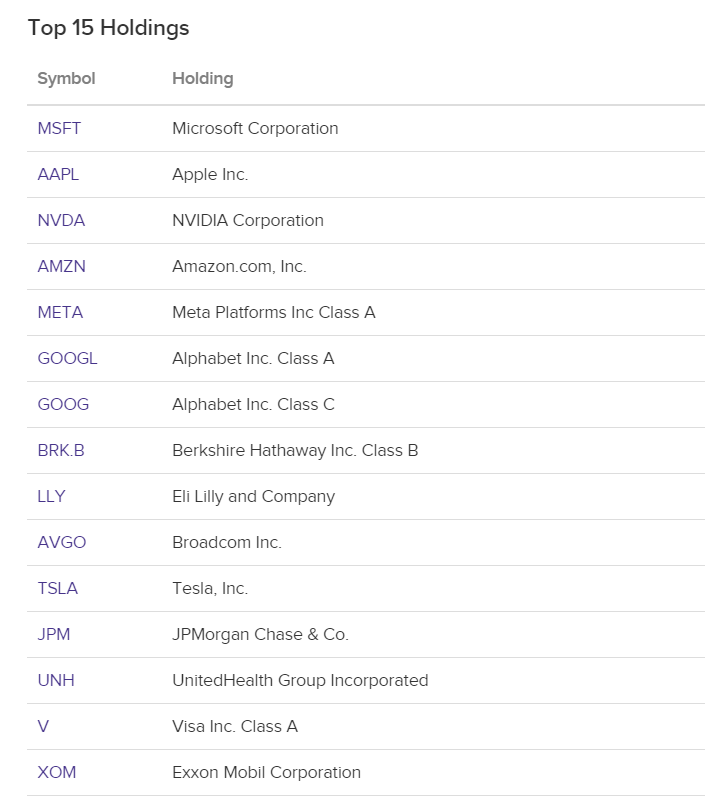
Task: Open the GOOGL ticker link
Action: pyautogui.click(x=67, y=358)
